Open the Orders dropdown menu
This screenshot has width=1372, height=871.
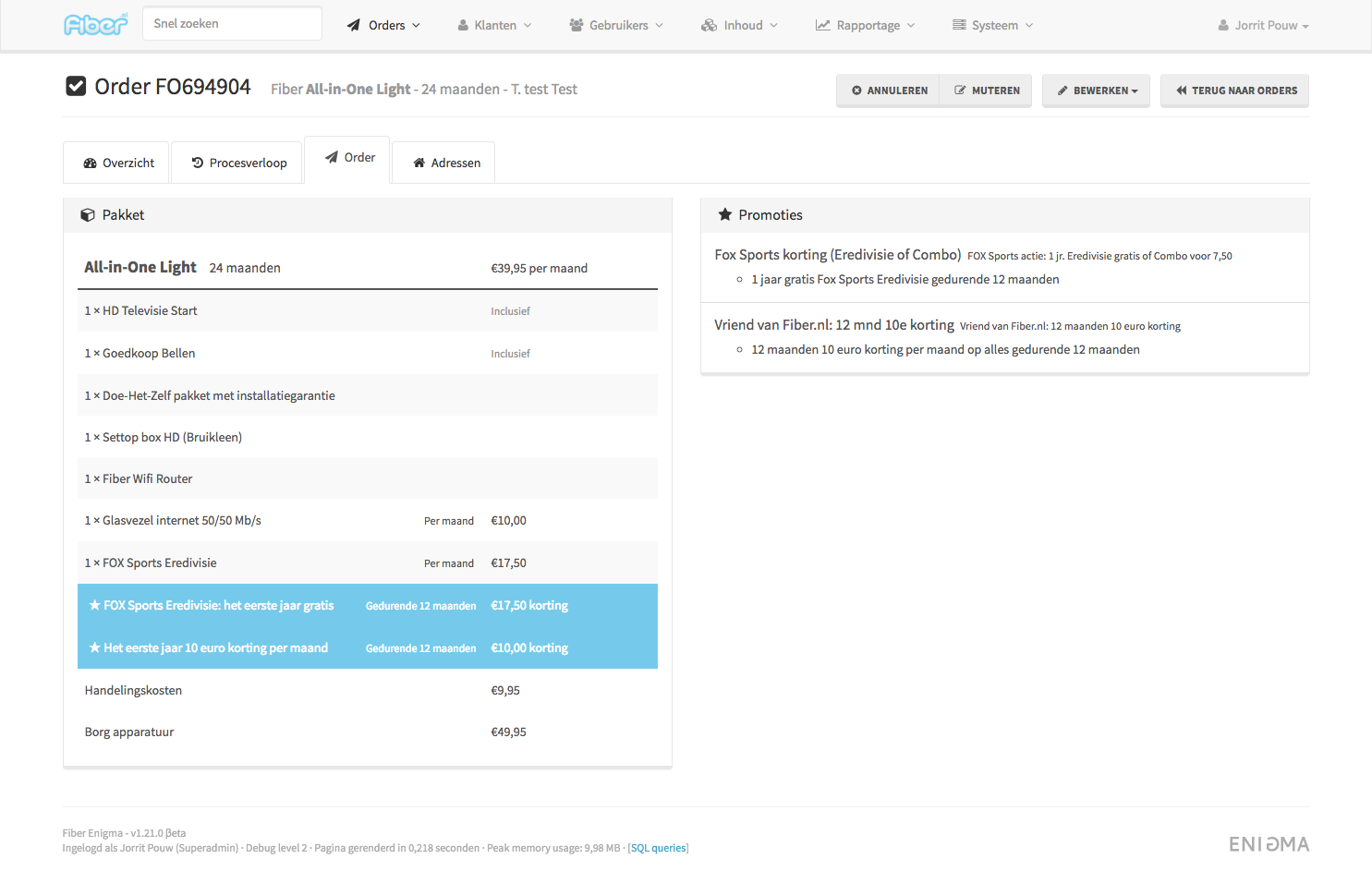click(383, 26)
